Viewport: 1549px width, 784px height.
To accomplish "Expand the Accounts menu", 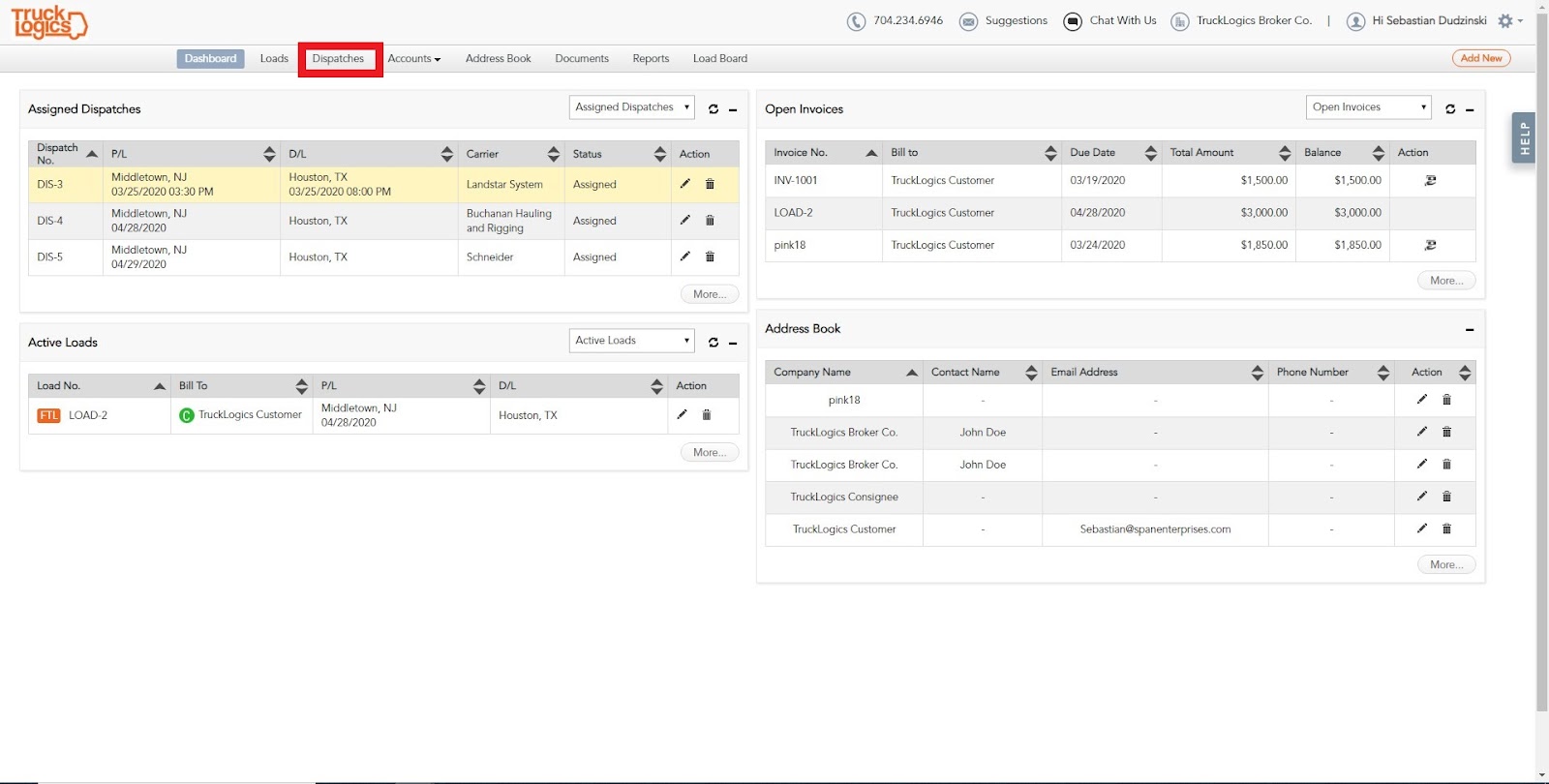I will 414,59.
